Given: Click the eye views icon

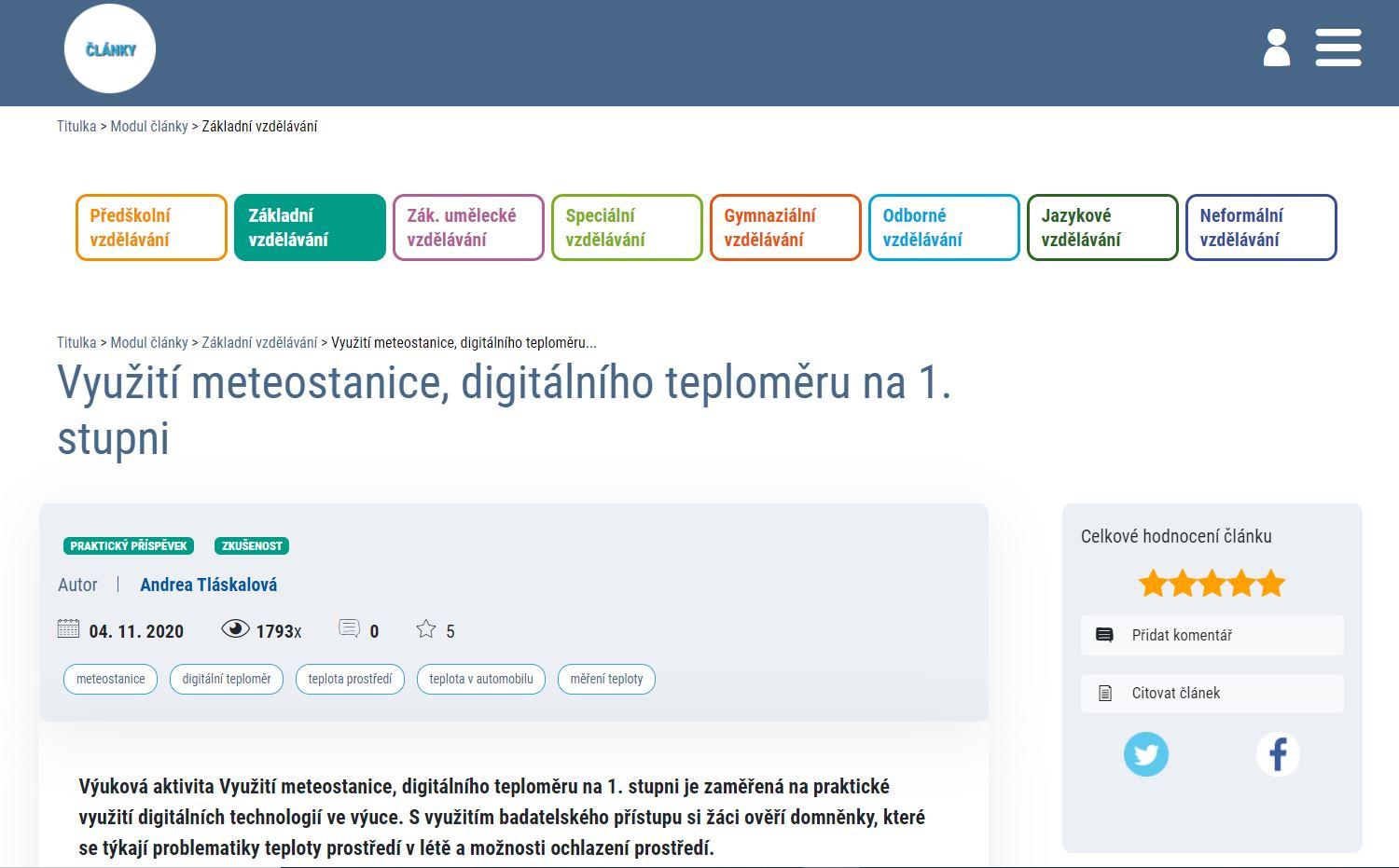Looking at the screenshot, I should (x=235, y=629).
